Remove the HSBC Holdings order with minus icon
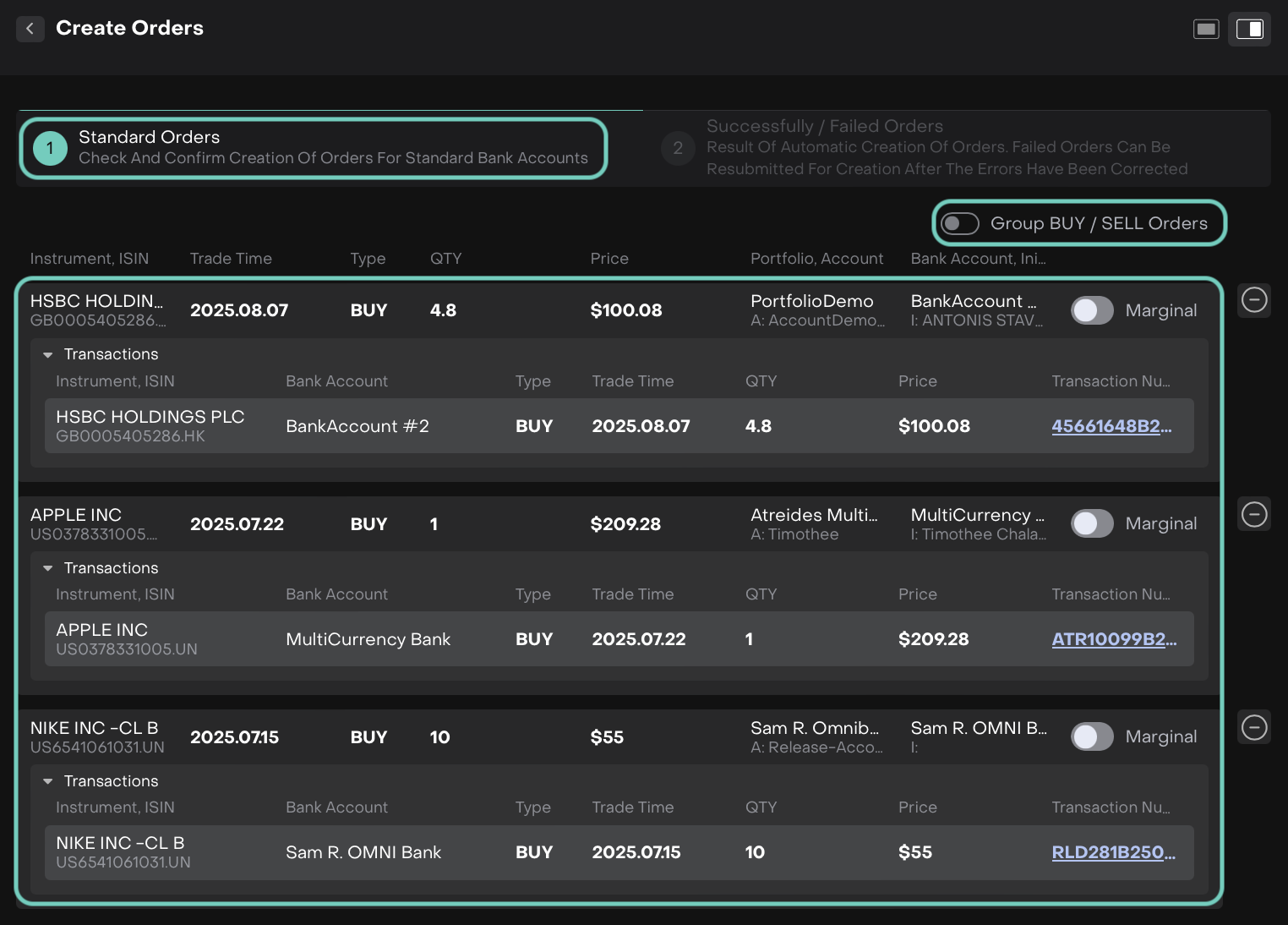1288x925 pixels. pyautogui.click(x=1253, y=299)
